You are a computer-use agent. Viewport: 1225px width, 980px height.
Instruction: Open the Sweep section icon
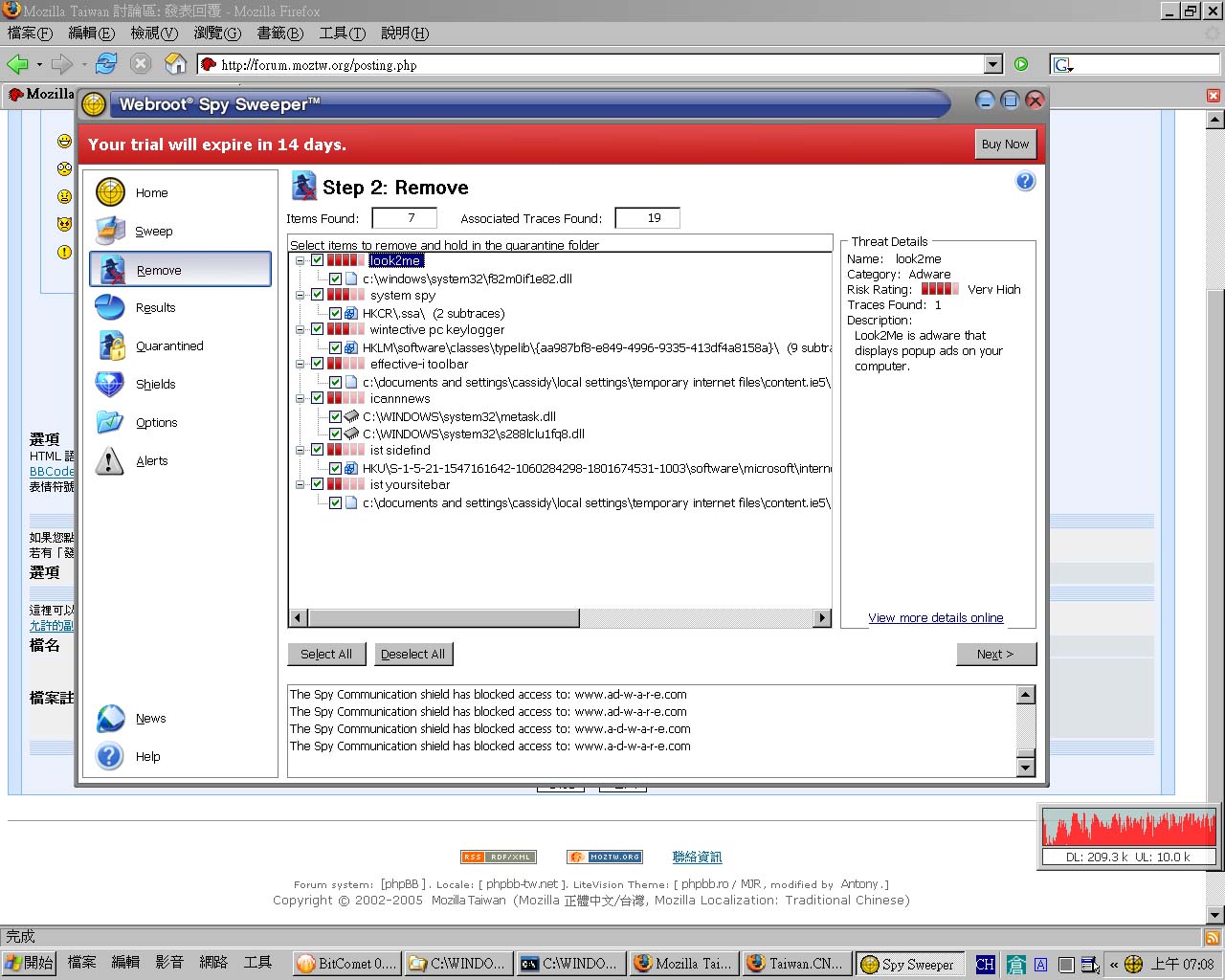coord(110,231)
